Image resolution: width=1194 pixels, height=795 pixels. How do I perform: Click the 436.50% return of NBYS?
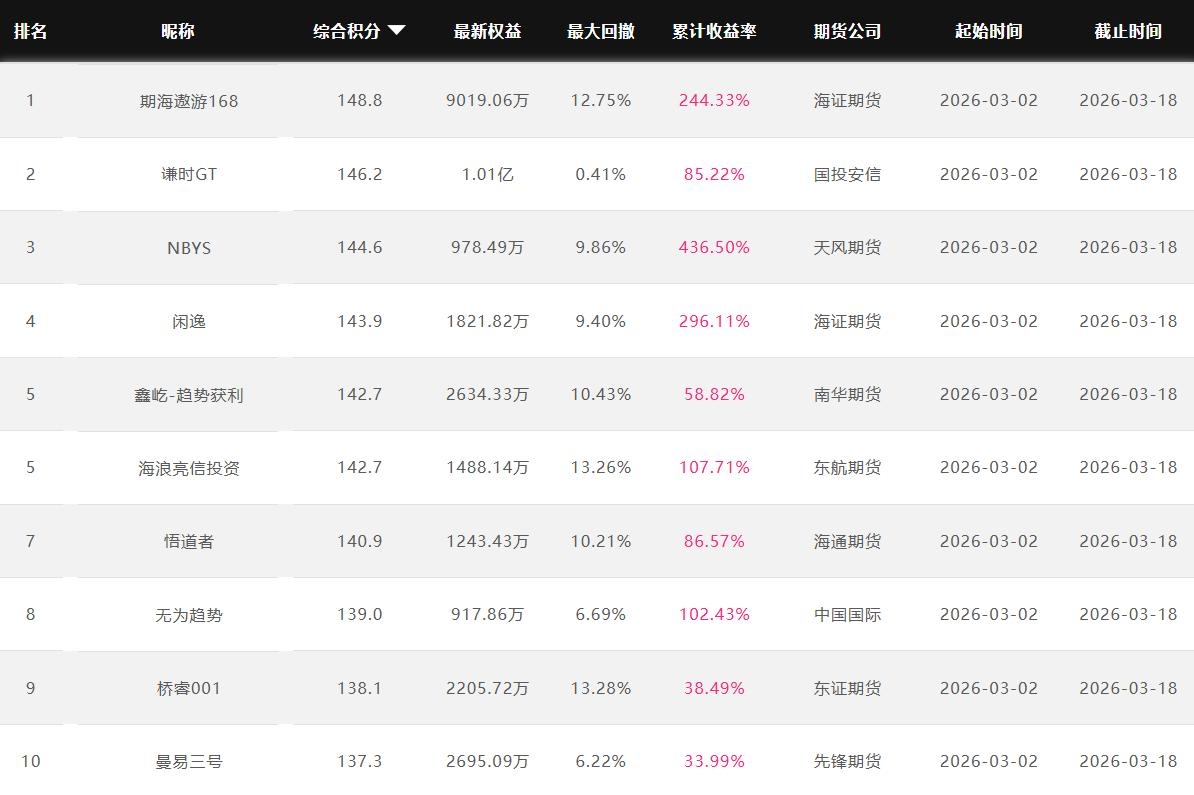click(x=714, y=247)
